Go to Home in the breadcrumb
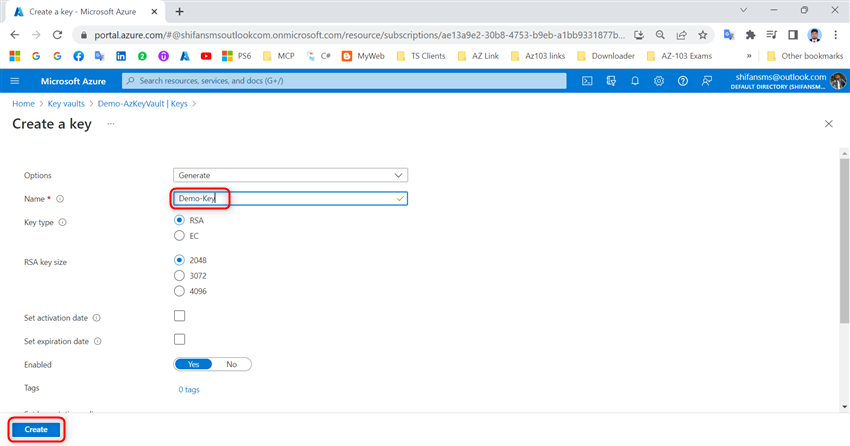Viewport: 850px width, 446px height. 23,104
